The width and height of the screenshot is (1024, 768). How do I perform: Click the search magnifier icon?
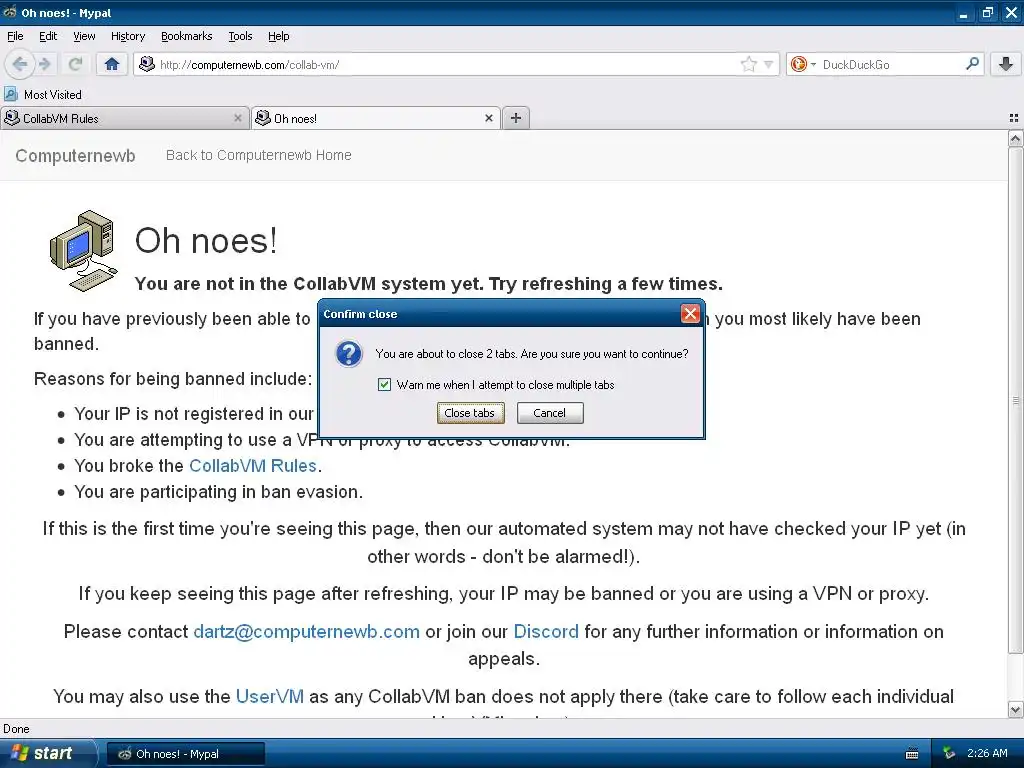tap(972, 64)
